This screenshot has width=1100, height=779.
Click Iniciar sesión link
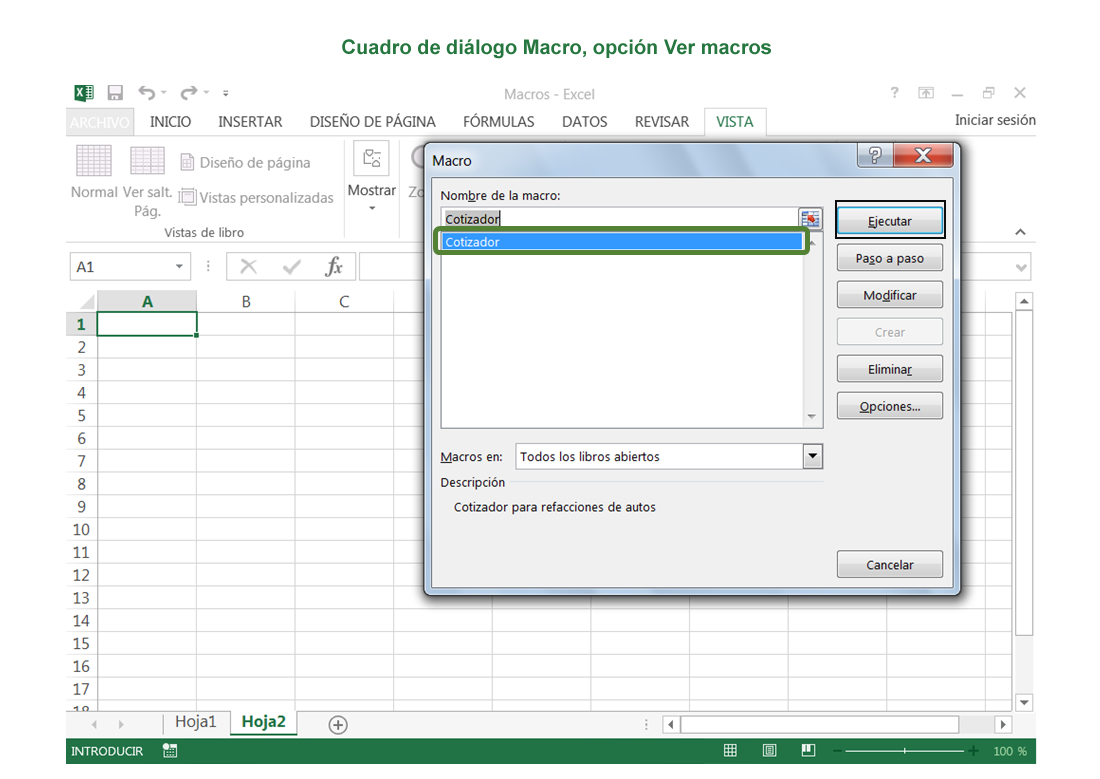pos(995,120)
